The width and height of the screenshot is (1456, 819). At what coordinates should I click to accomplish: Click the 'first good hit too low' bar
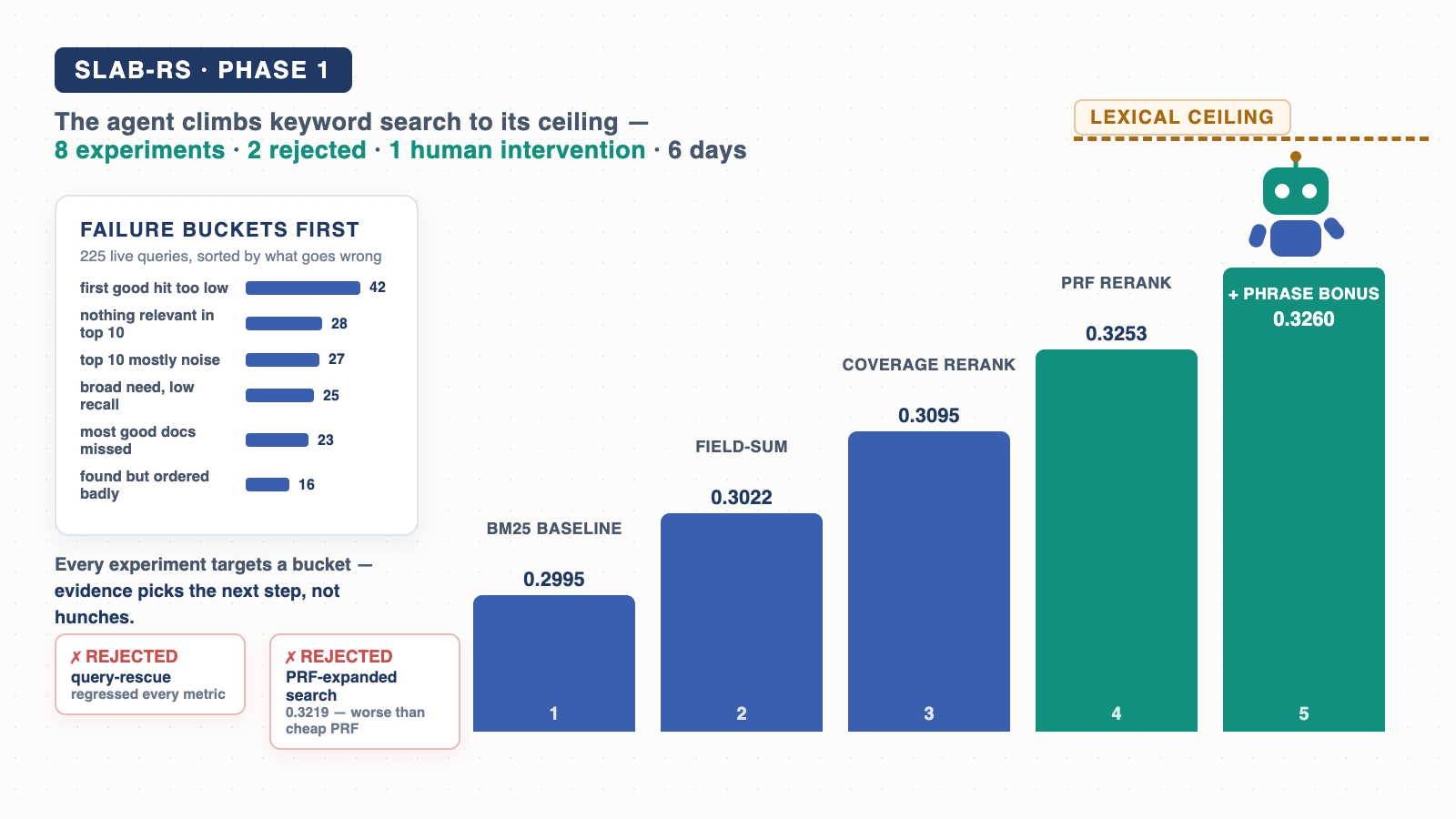tap(303, 288)
